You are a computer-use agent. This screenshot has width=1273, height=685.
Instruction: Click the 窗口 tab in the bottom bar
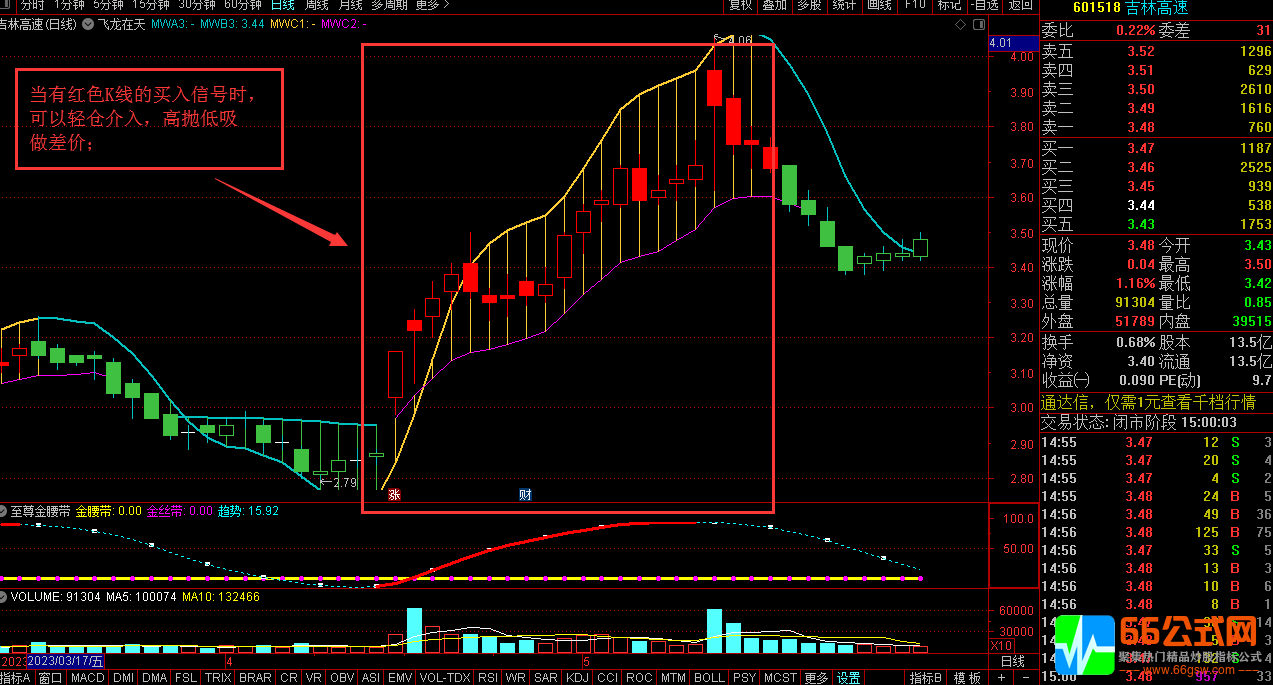click(51, 677)
